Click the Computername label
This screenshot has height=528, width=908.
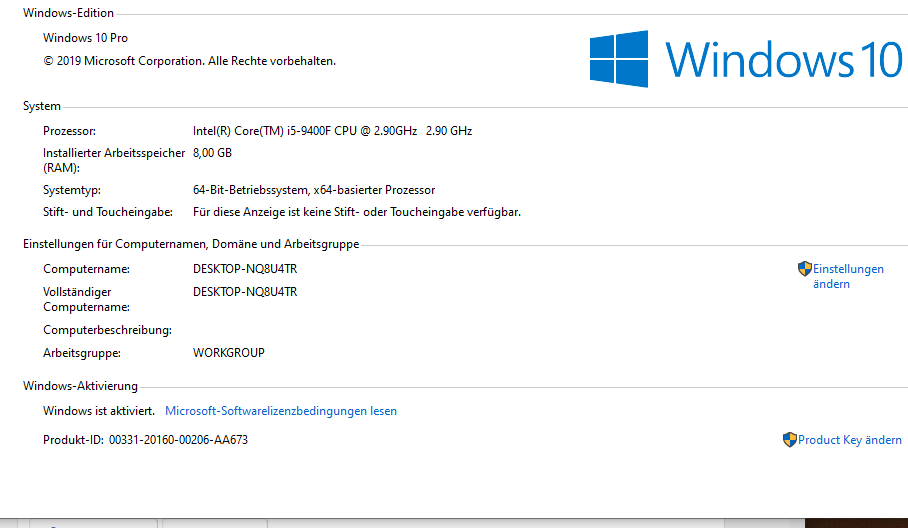coord(86,269)
